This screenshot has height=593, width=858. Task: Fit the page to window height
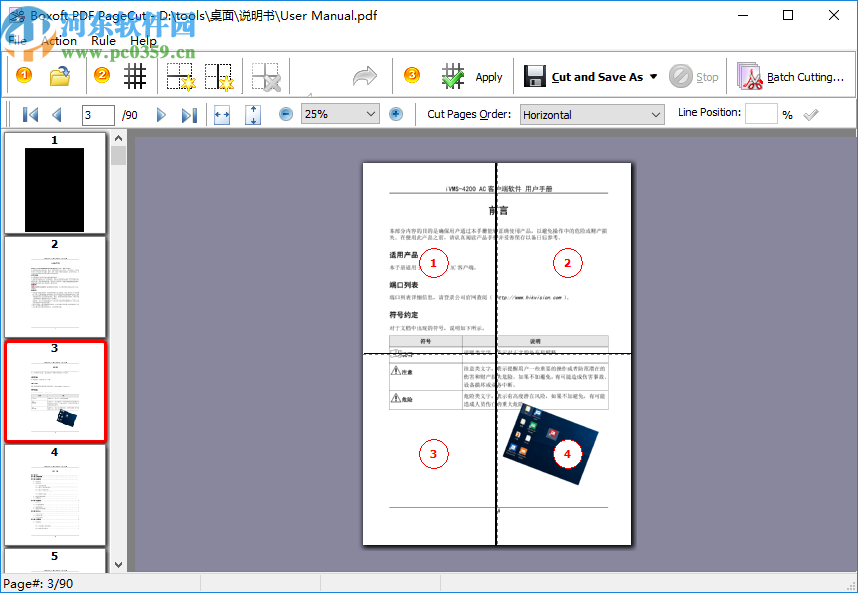click(x=253, y=114)
